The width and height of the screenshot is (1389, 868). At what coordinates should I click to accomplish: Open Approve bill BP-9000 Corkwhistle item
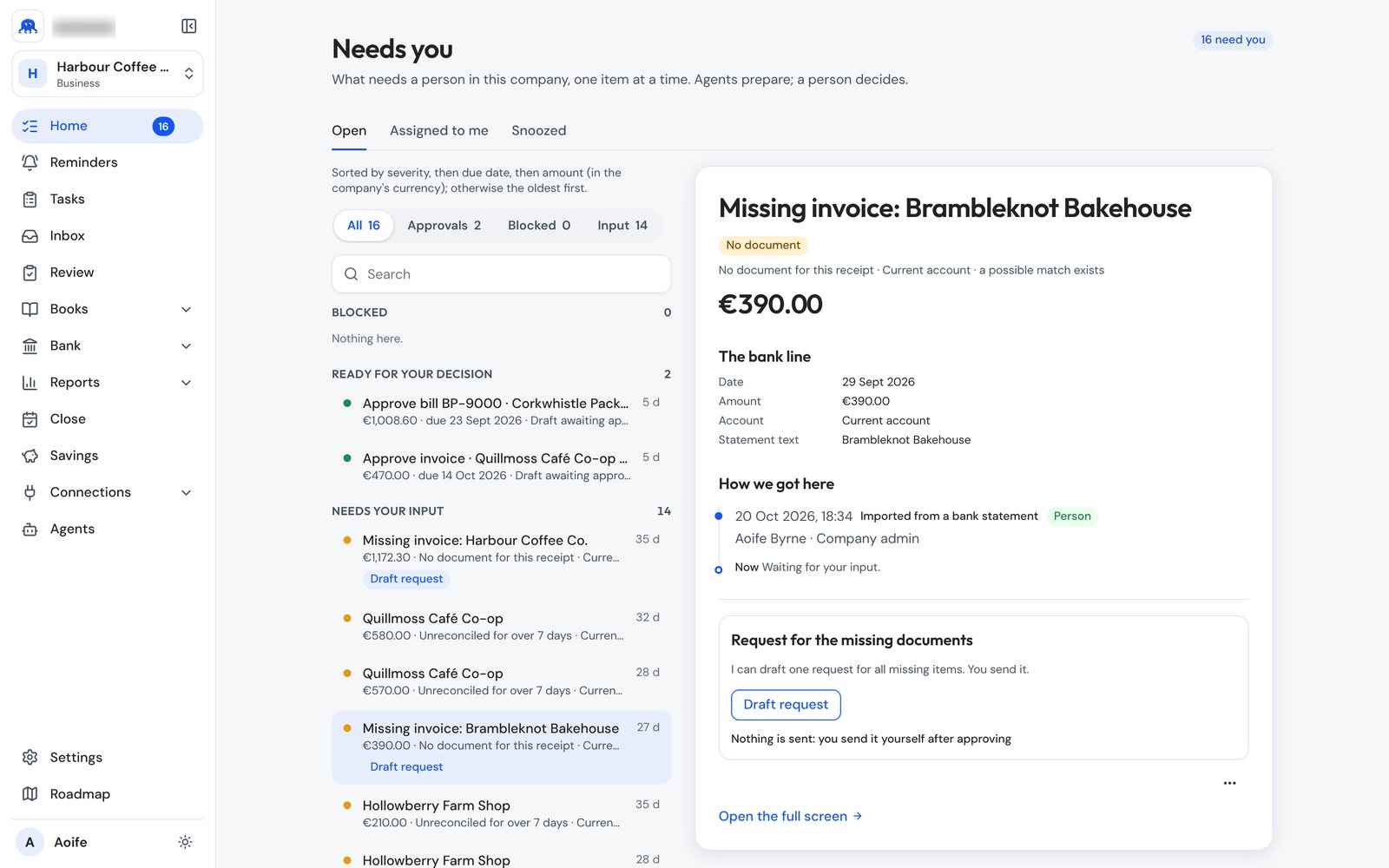(x=501, y=411)
